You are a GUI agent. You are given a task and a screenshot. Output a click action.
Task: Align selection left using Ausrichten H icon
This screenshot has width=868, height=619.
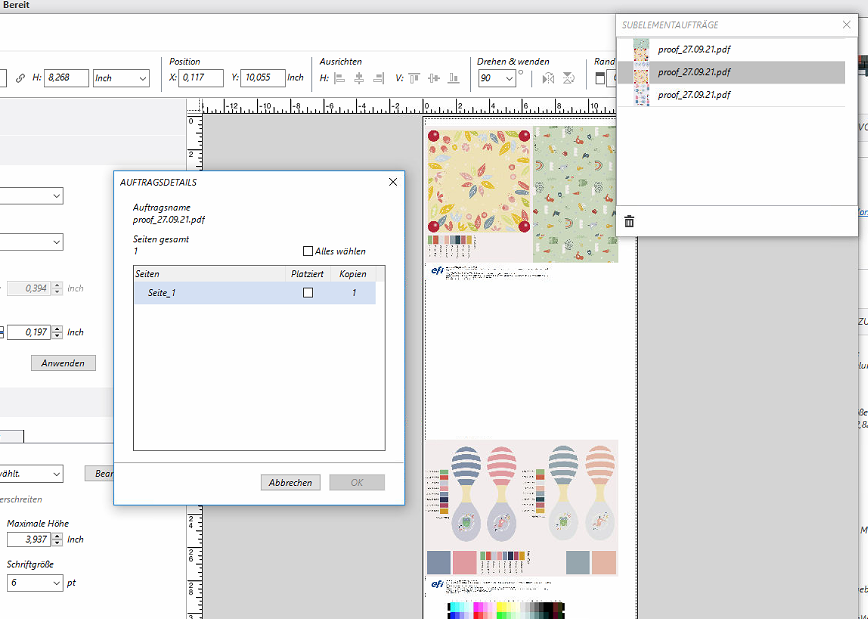338,78
